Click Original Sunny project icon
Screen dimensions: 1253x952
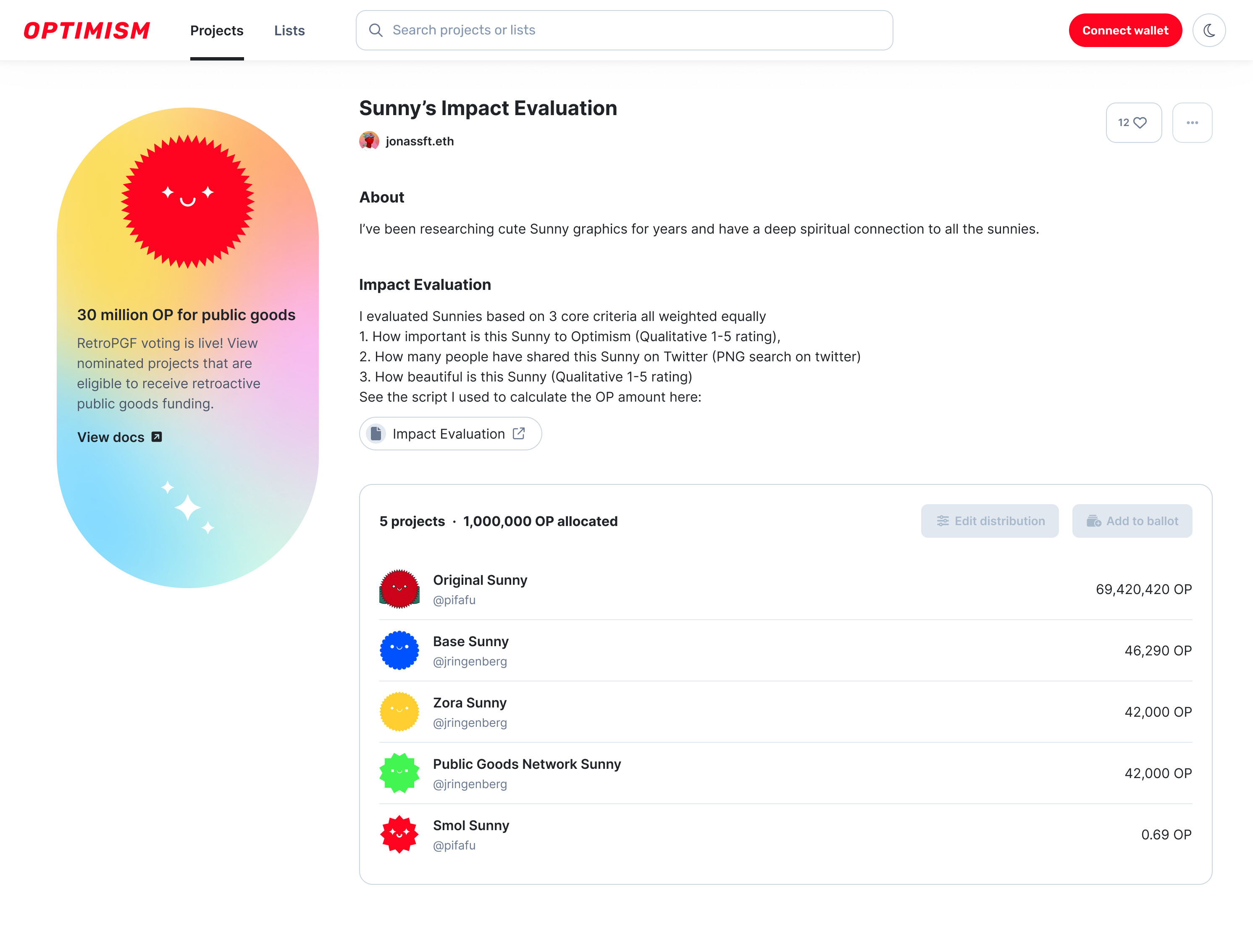pyautogui.click(x=399, y=589)
